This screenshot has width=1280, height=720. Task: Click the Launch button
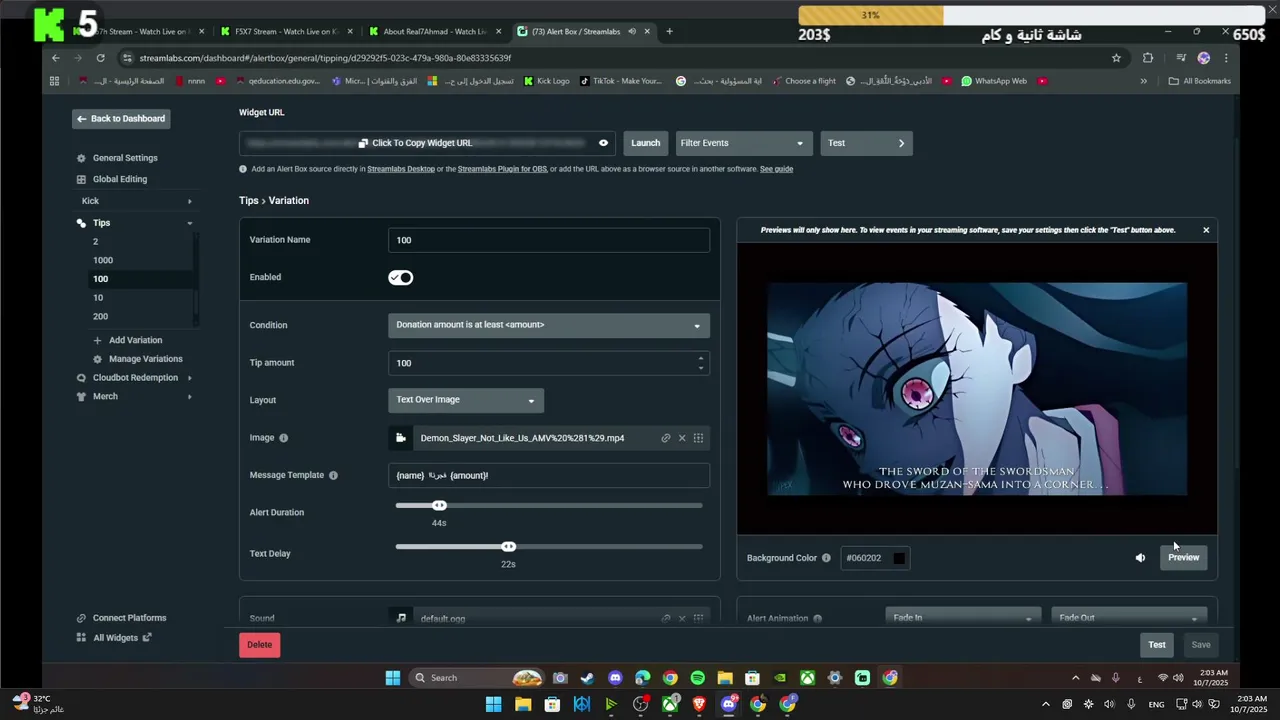coord(645,143)
